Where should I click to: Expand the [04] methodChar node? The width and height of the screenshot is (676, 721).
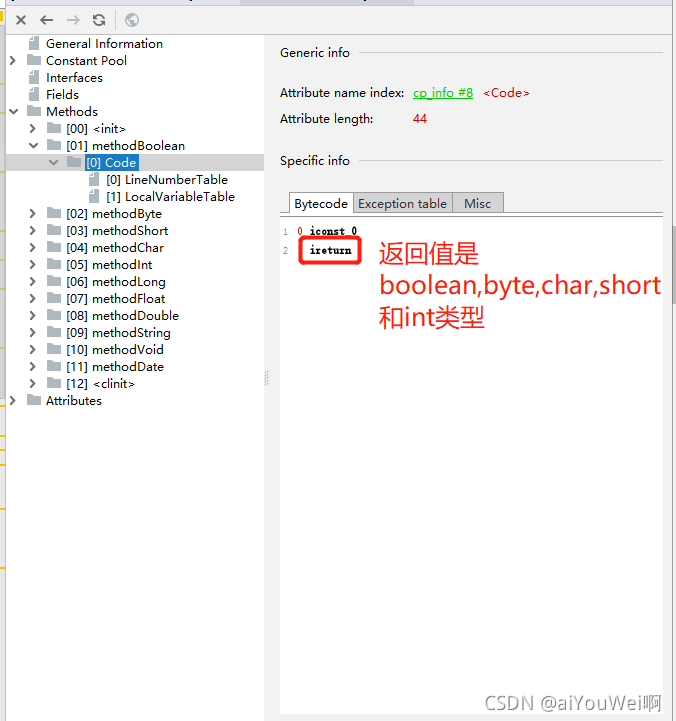click(33, 248)
